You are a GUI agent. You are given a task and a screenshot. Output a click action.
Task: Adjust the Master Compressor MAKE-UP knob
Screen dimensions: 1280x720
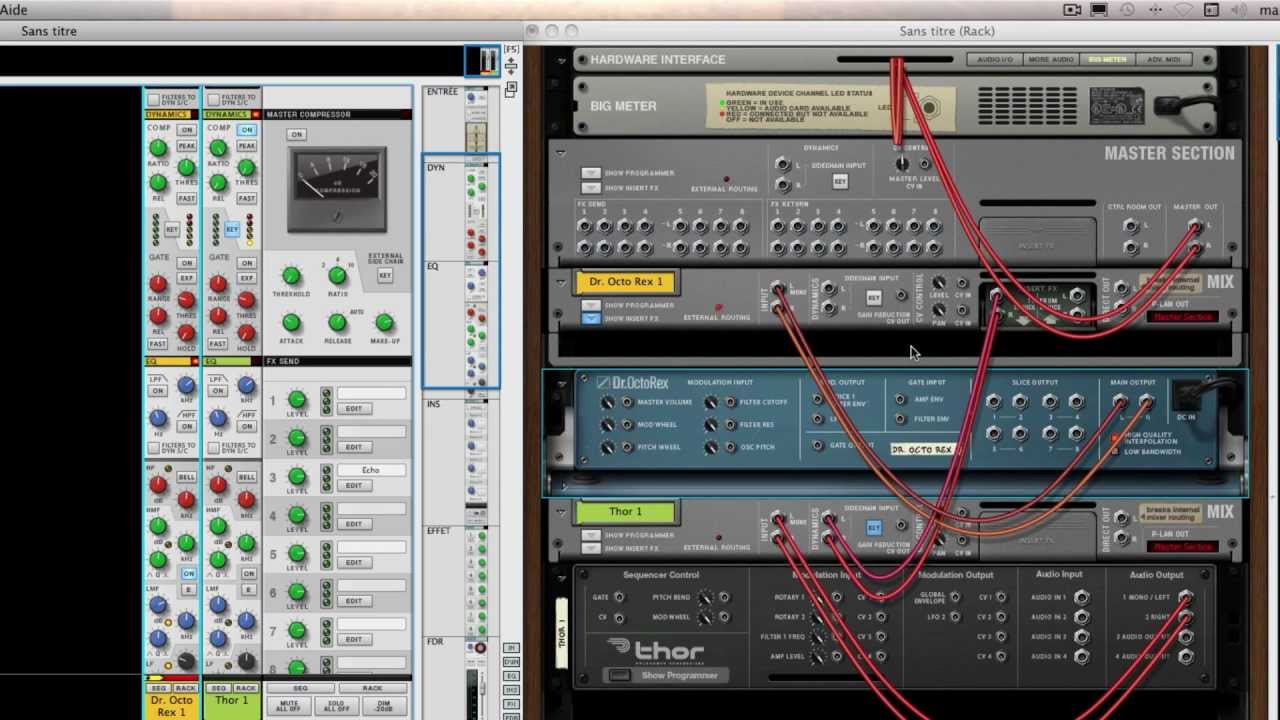(x=384, y=322)
